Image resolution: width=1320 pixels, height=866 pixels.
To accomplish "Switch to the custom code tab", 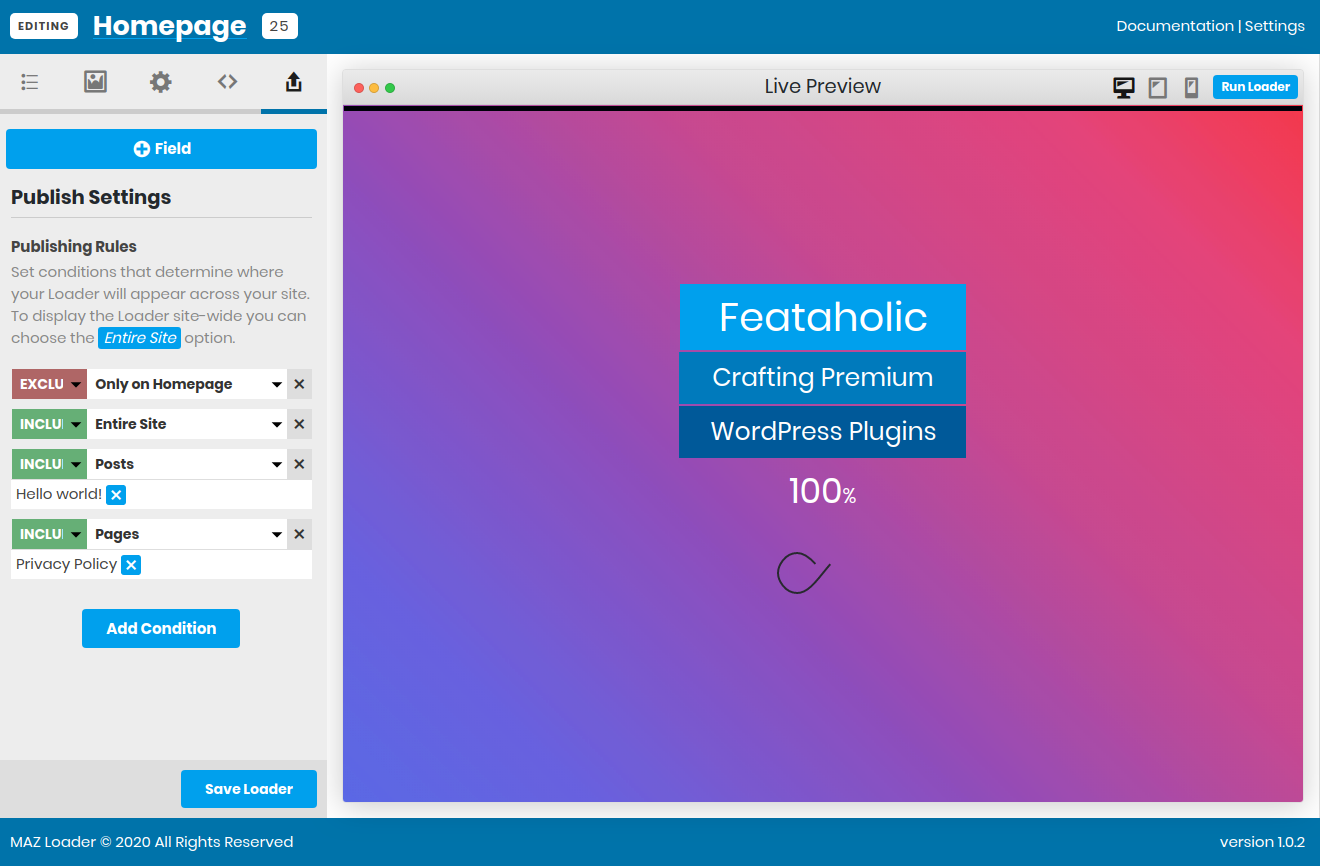I will [227, 82].
